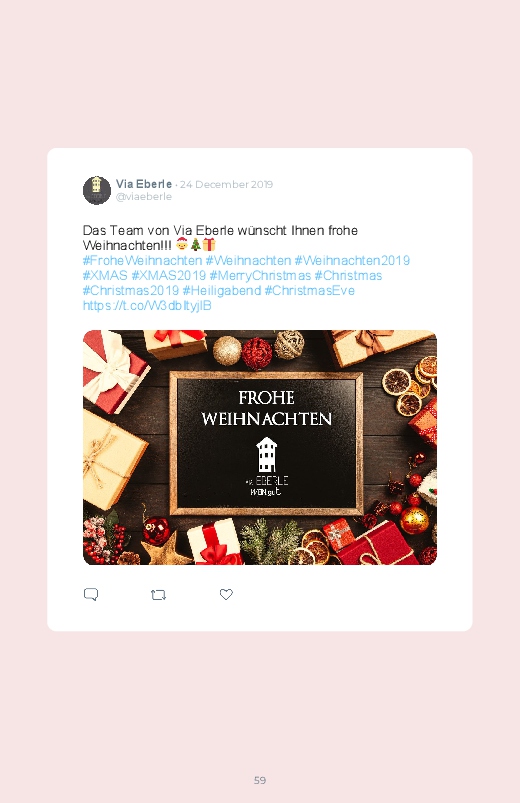Open the 24 December 2019 timestamp
This screenshot has height=803, width=520.
click(226, 184)
